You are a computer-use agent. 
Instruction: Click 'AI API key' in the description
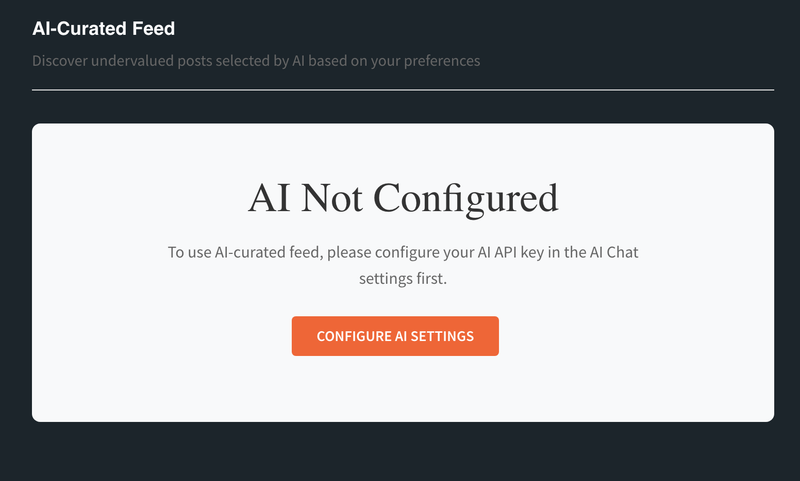[513, 252]
